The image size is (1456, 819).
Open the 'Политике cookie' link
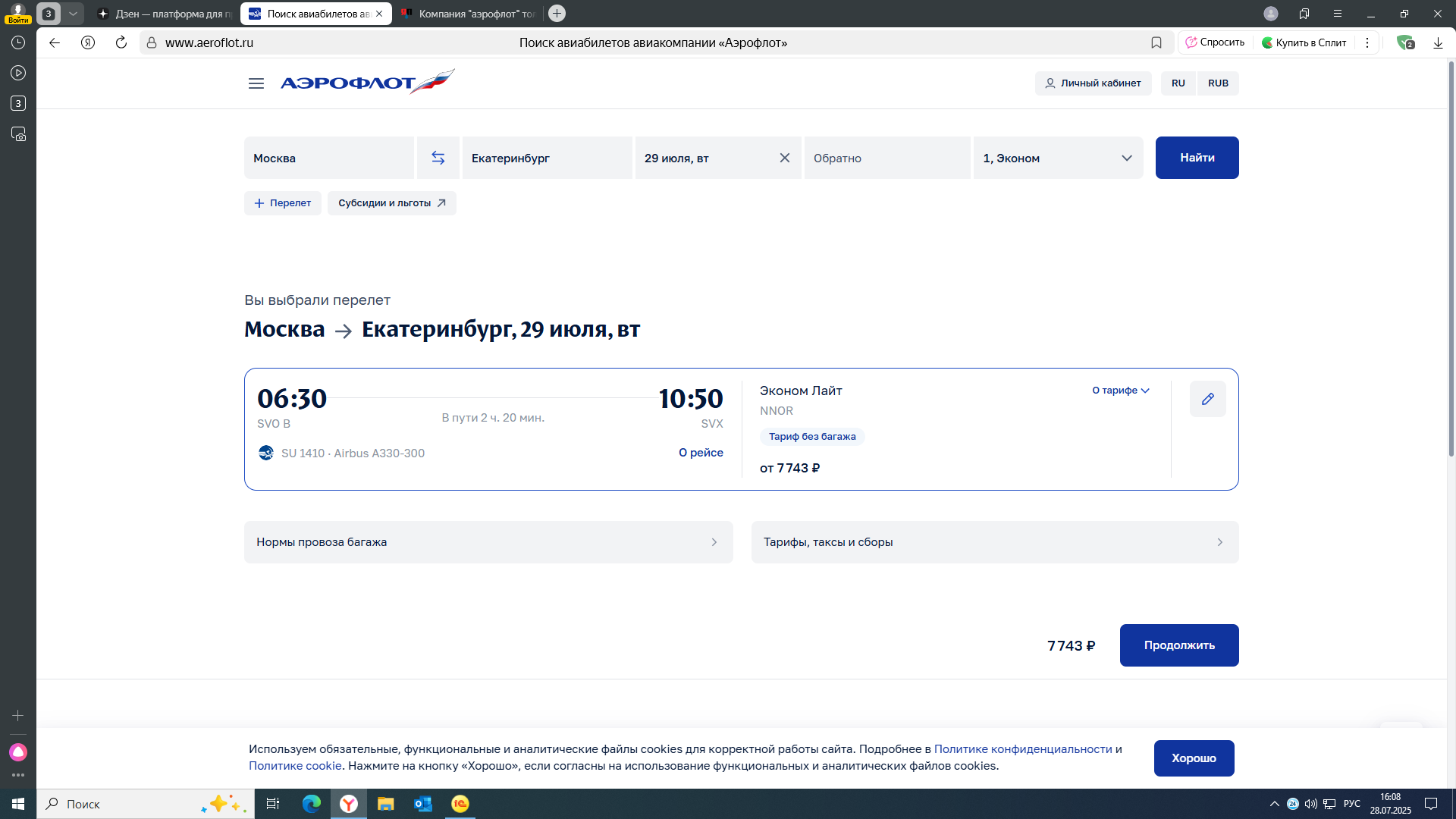[295, 766]
